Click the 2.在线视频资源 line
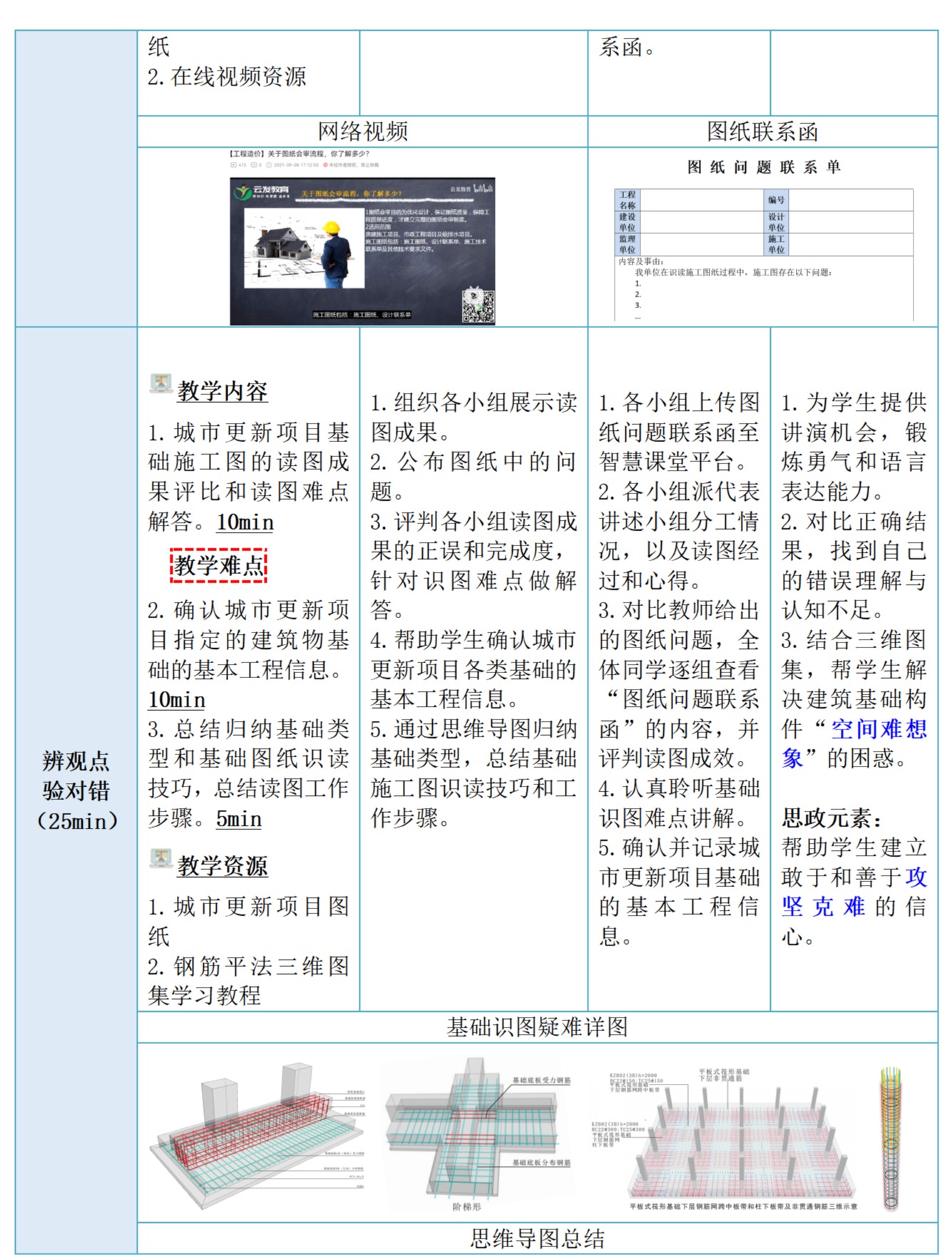The width and height of the screenshot is (952, 1260). pyautogui.click(x=227, y=76)
